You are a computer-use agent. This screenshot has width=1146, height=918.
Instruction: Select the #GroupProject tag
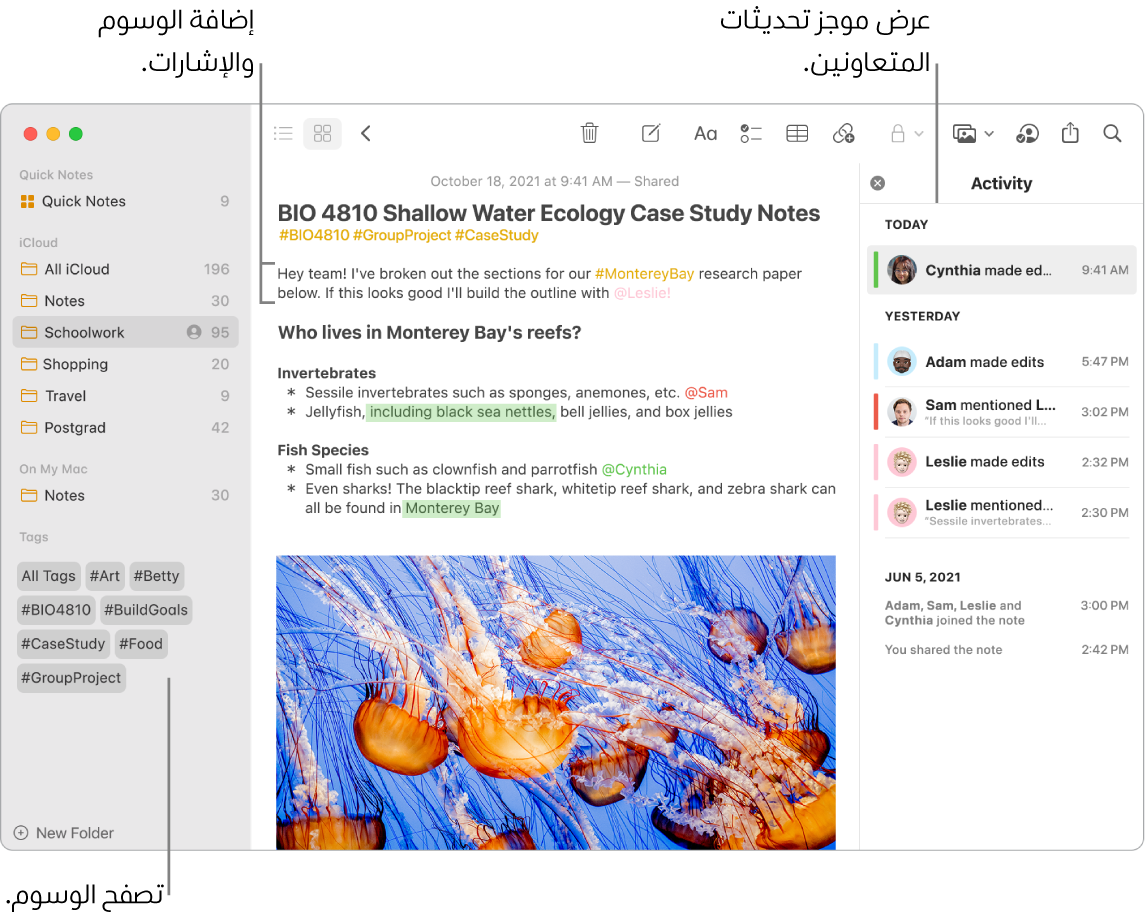(71, 678)
